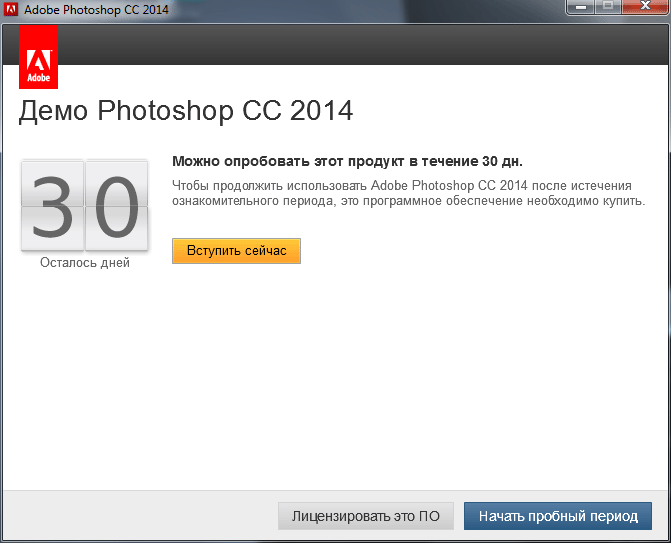The height and width of the screenshot is (543, 671).
Task: Click bold text "Можно опробовать этот продукт"
Action: click(x=288, y=161)
